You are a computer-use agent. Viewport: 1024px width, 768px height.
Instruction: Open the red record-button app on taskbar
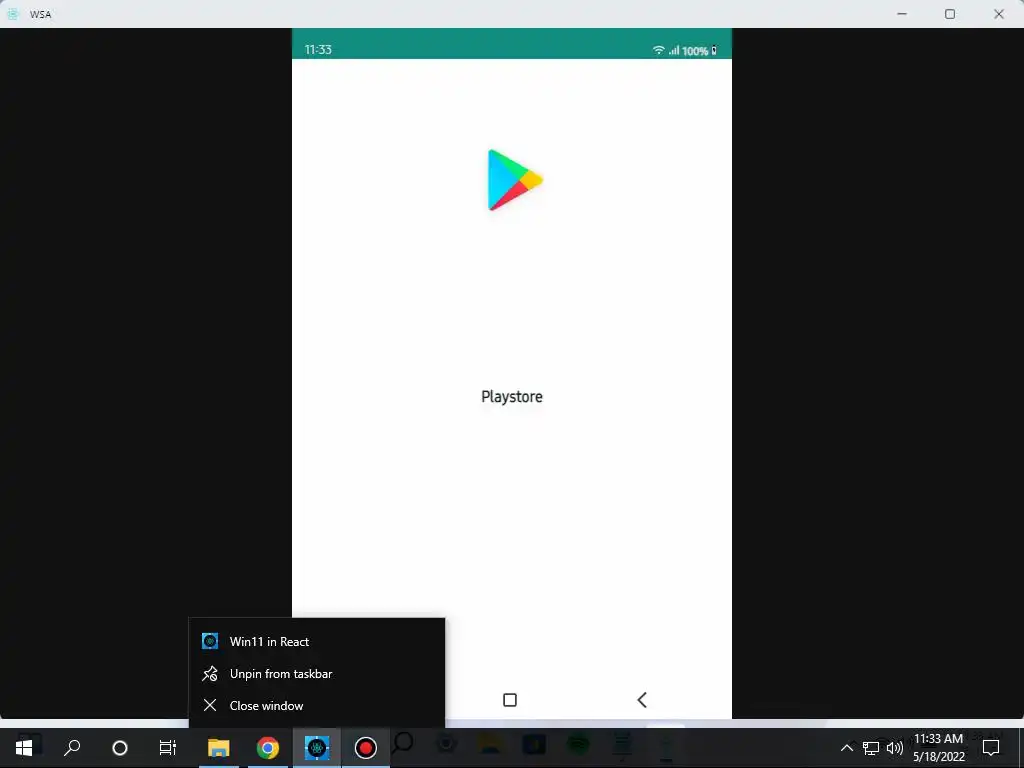[x=366, y=748]
